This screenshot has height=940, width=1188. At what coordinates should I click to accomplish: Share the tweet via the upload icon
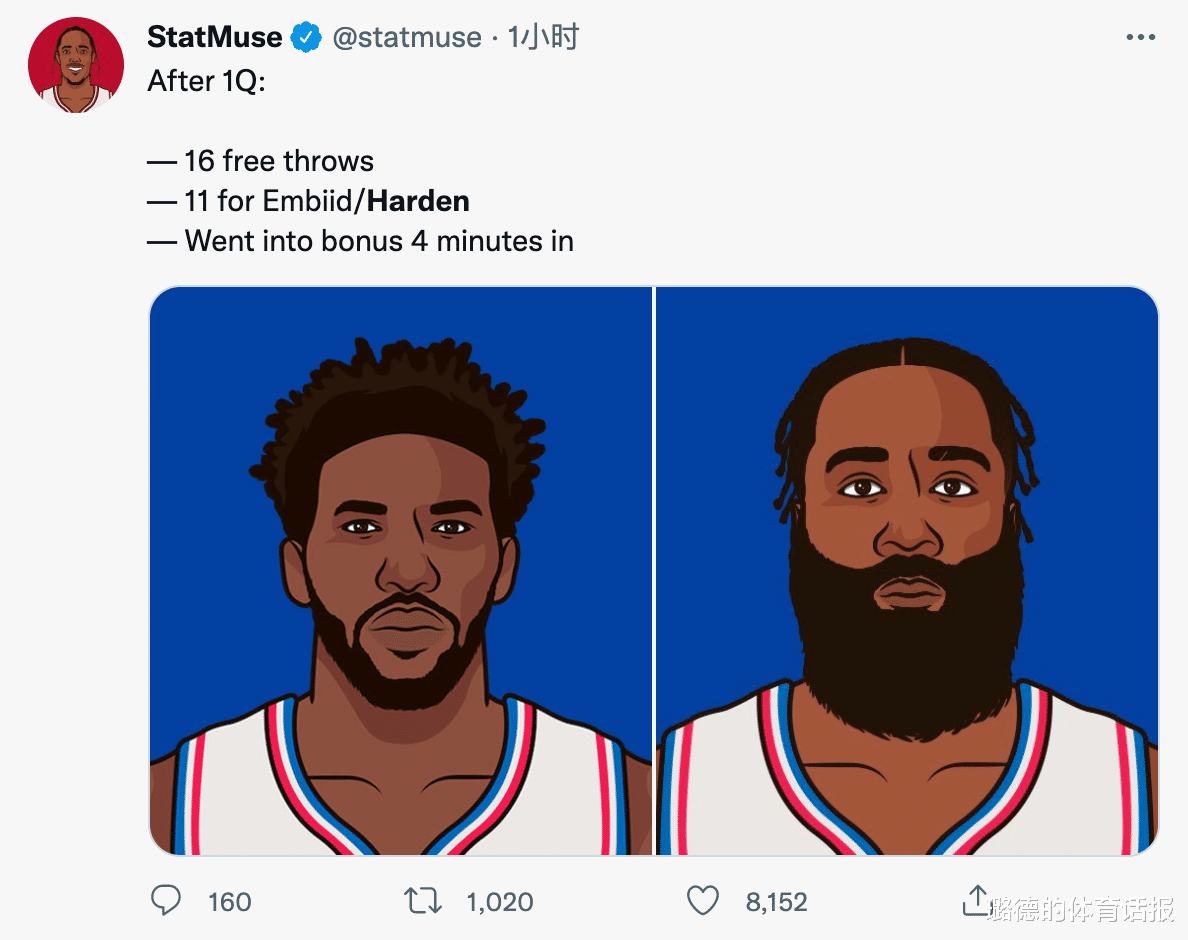977,900
